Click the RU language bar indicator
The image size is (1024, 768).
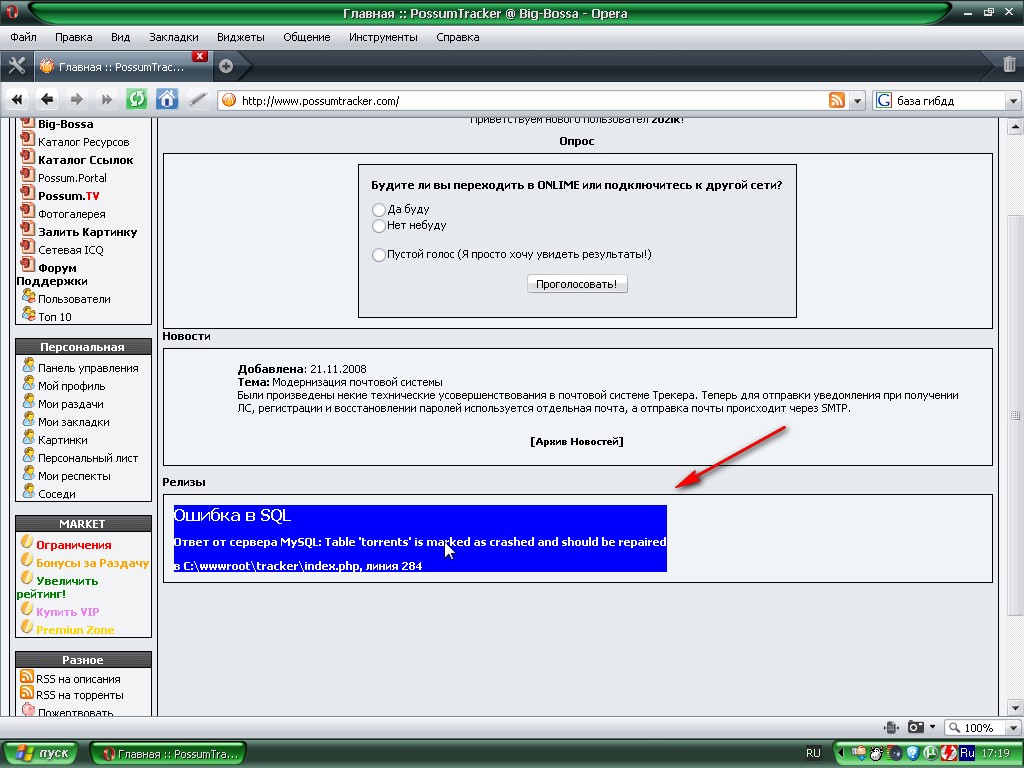point(813,753)
